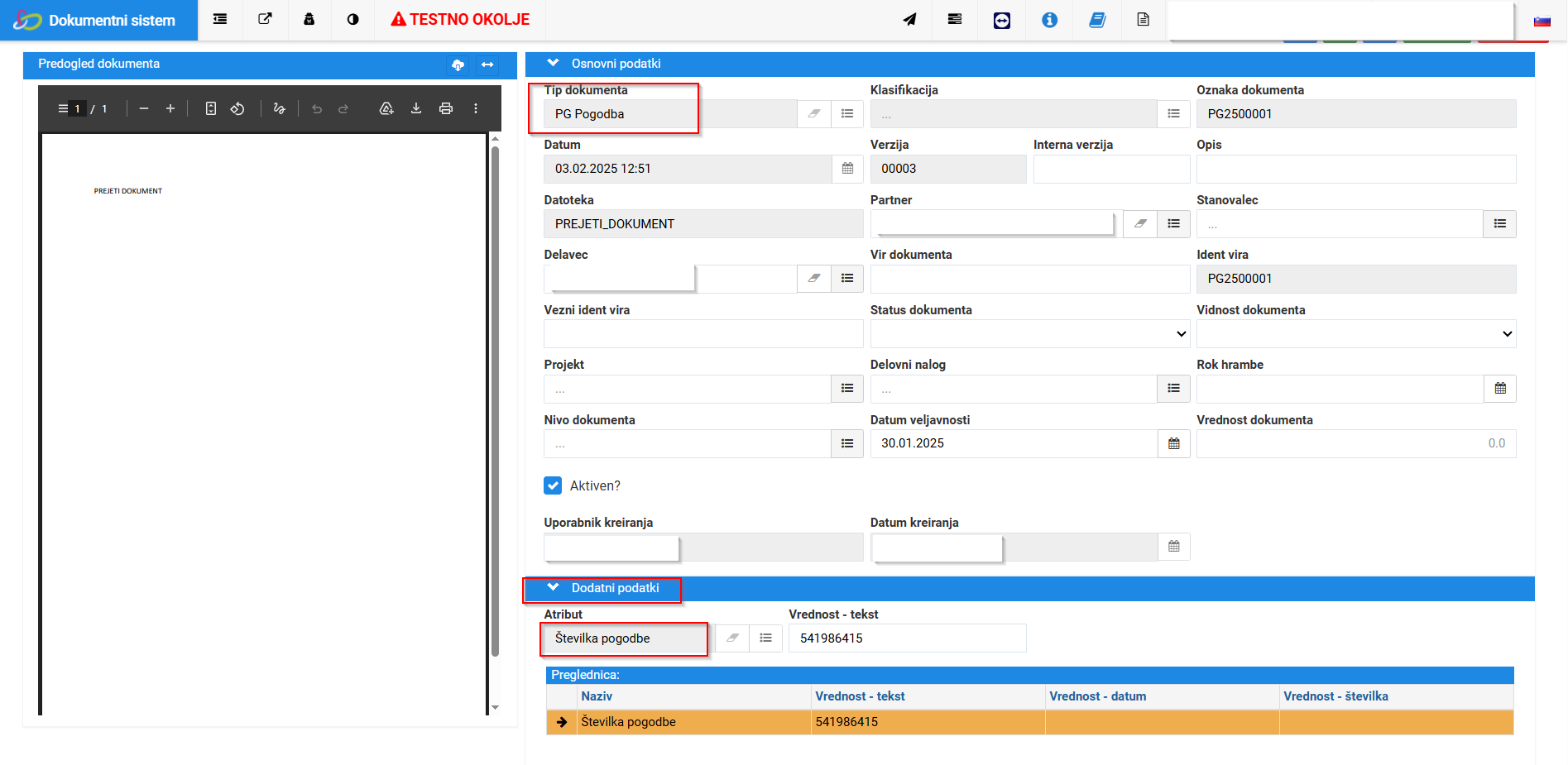The height and width of the screenshot is (765, 1568).
Task: Select the Številka pogodbe table row
Action: coord(1029,722)
